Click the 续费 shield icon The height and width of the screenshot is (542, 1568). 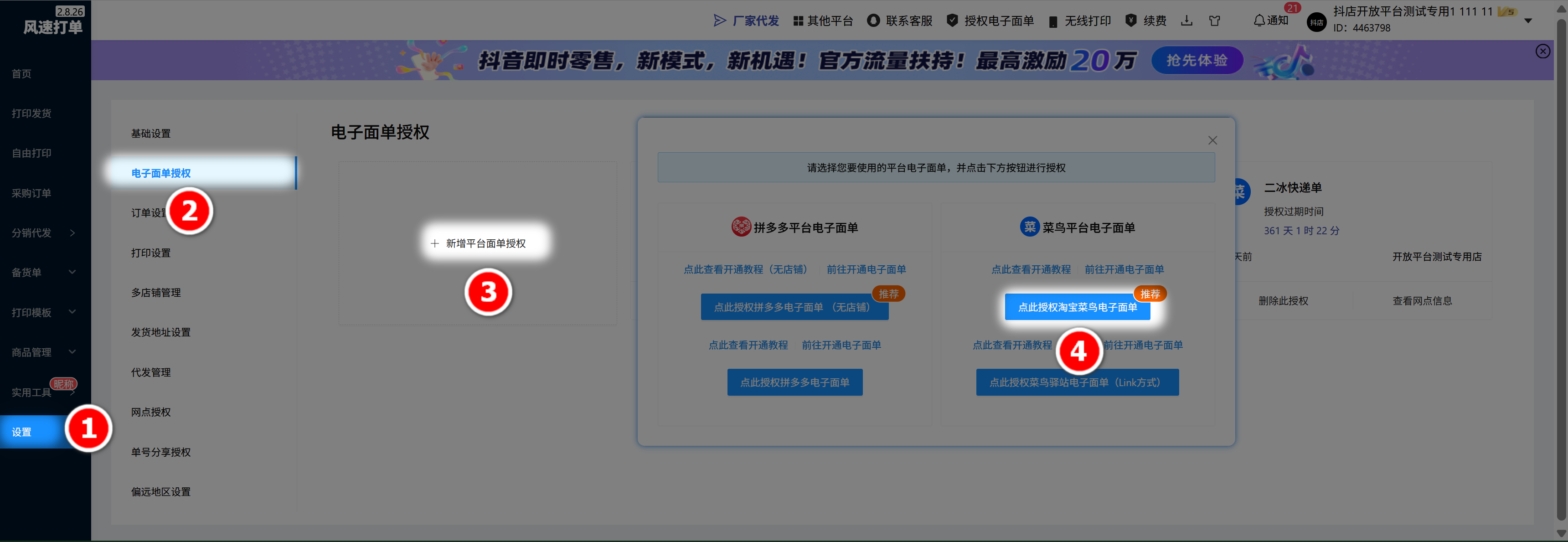coord(1130,21)
